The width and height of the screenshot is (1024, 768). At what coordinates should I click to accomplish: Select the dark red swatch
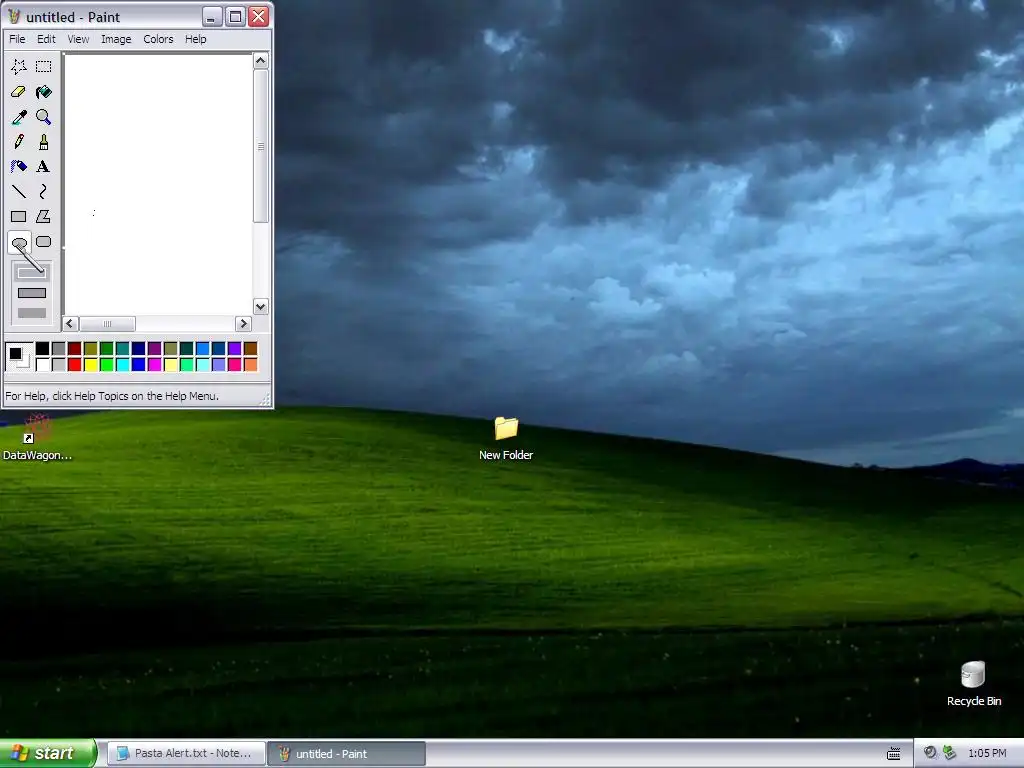click(x=74, y=349)
